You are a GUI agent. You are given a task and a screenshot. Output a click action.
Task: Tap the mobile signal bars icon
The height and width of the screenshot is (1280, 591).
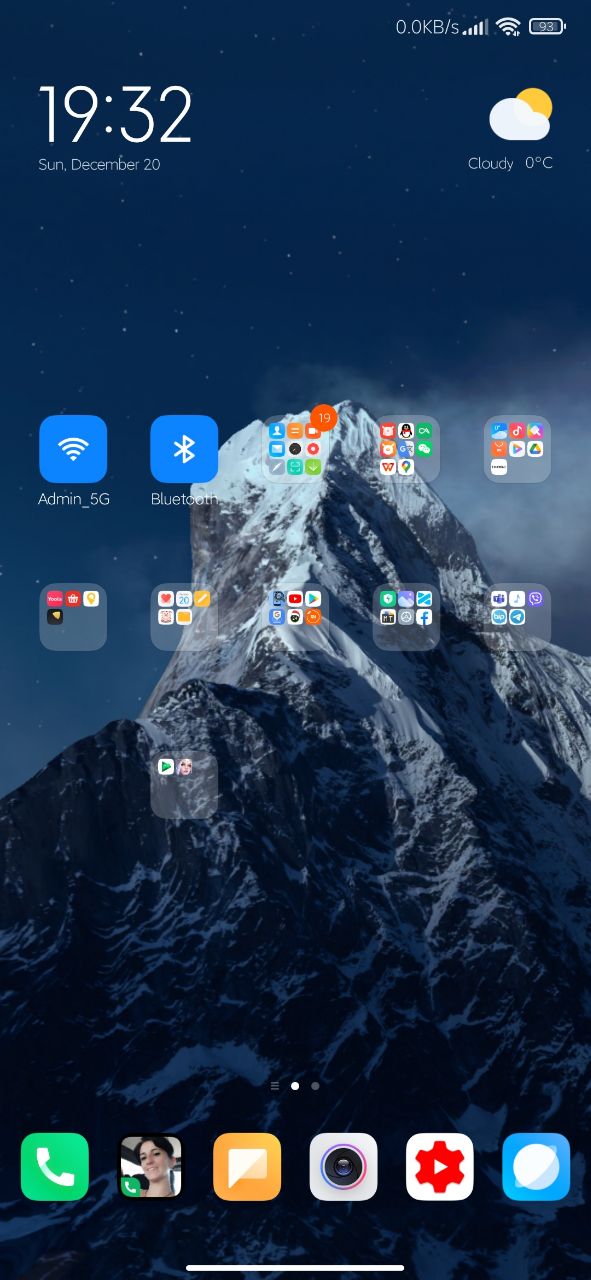476,27
